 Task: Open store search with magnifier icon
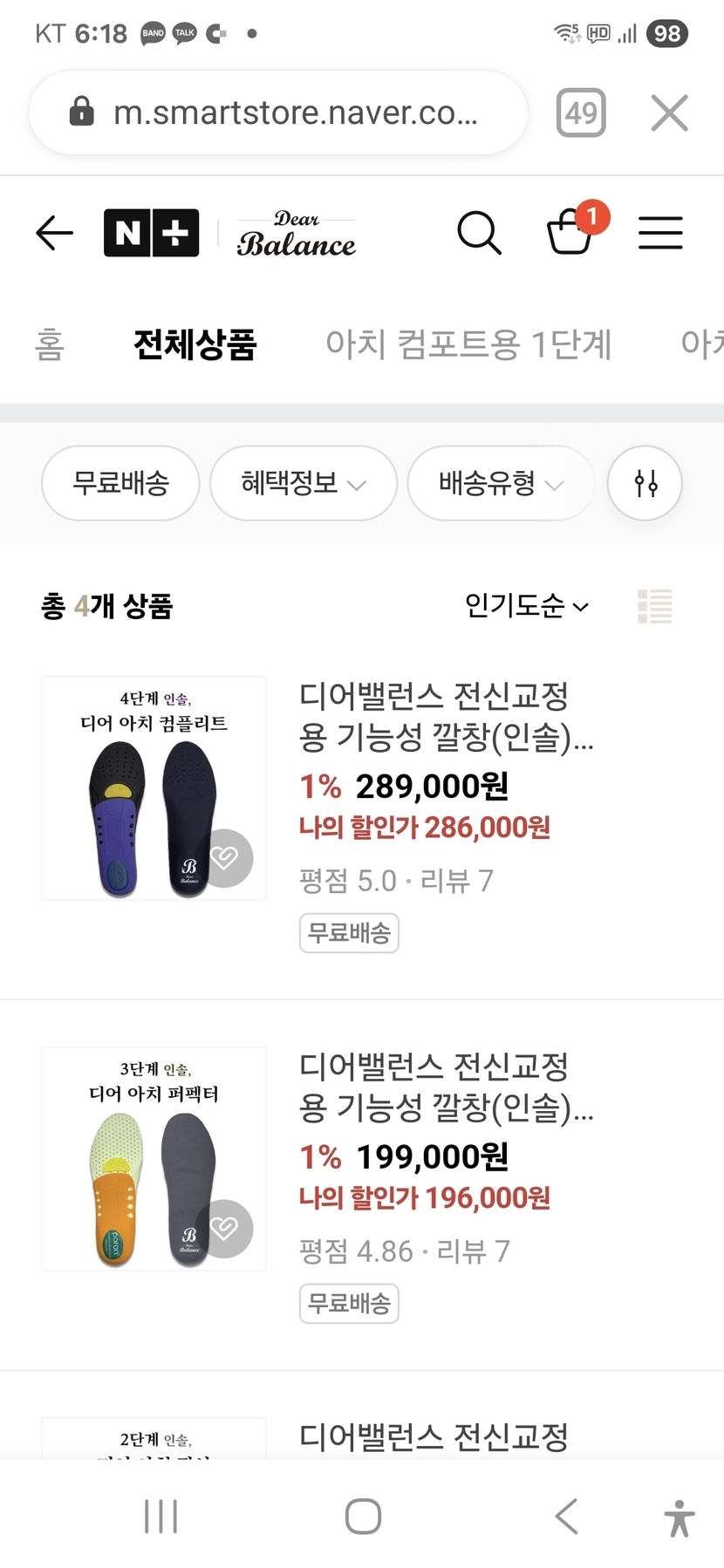coord(479,233)
